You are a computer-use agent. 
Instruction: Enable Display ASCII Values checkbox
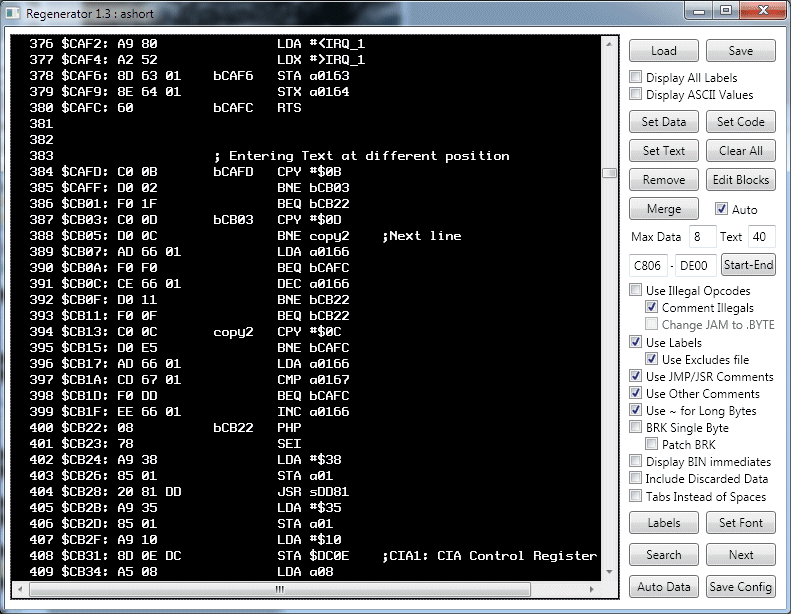coord(636,94)
